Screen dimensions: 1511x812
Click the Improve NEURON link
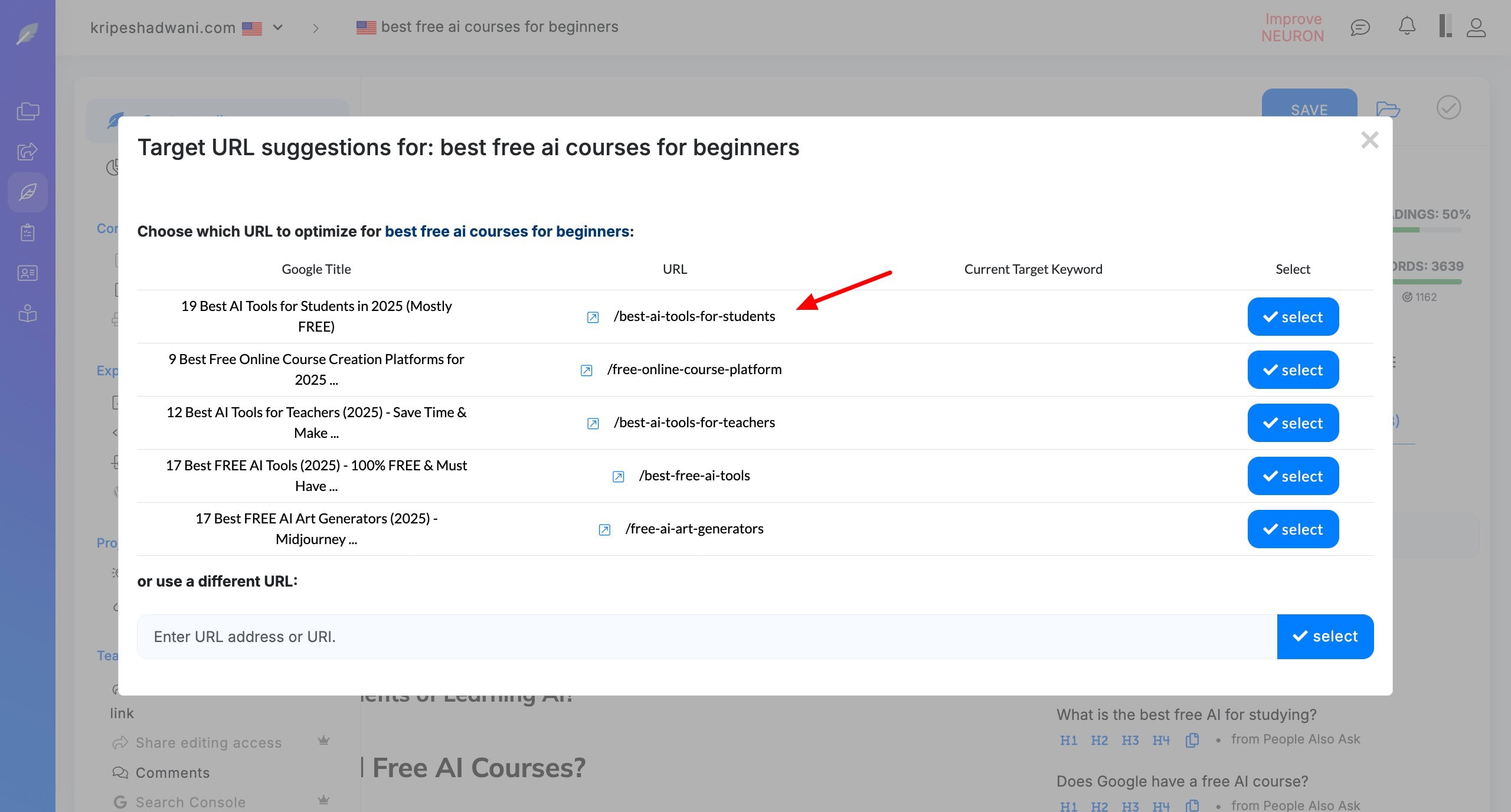(x=1293, y=27)
